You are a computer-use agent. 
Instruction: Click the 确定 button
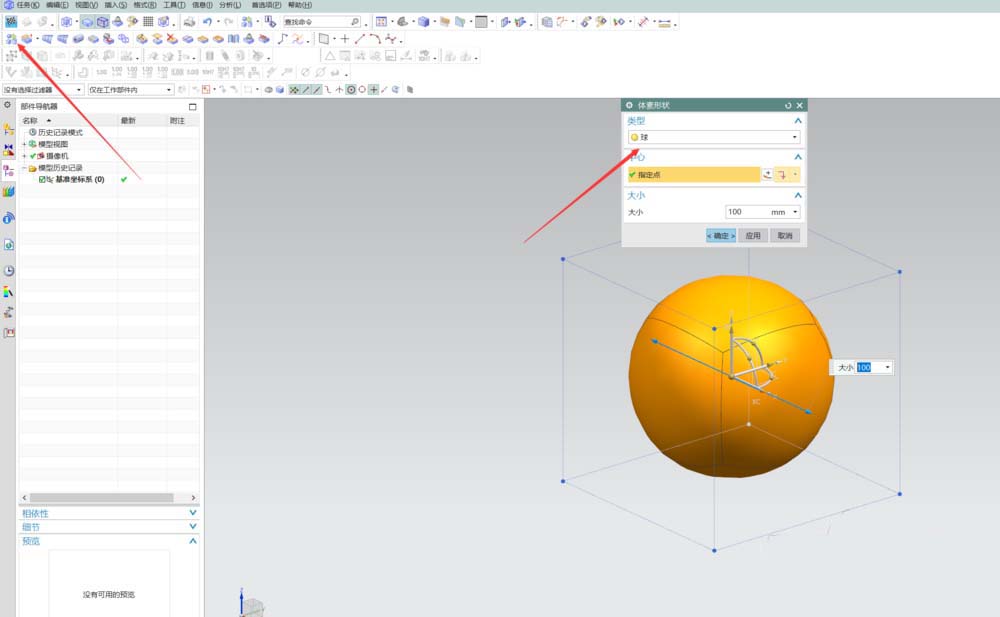coord(720,236)
